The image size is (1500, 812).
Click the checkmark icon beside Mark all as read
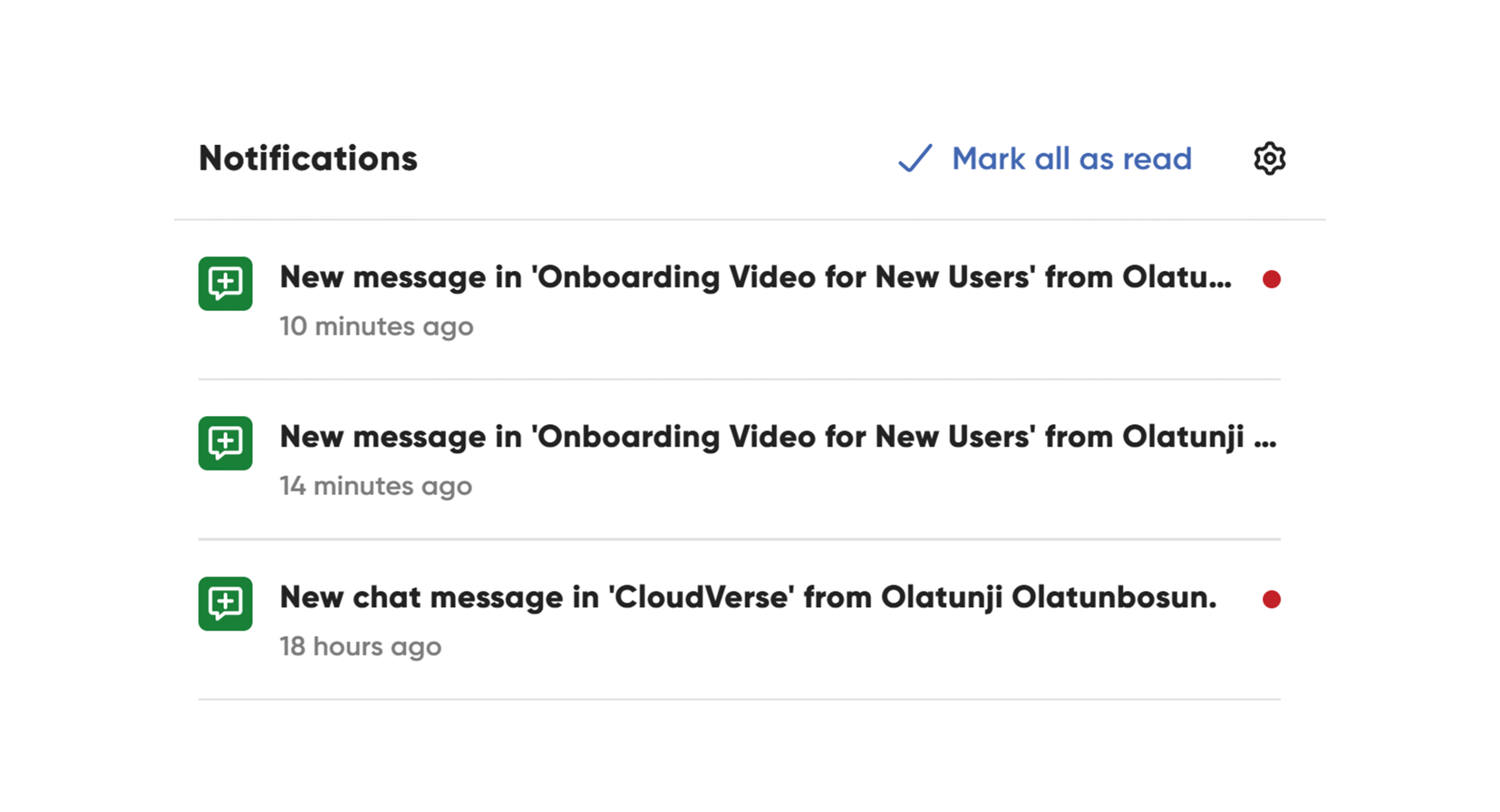tap(915, 158)
